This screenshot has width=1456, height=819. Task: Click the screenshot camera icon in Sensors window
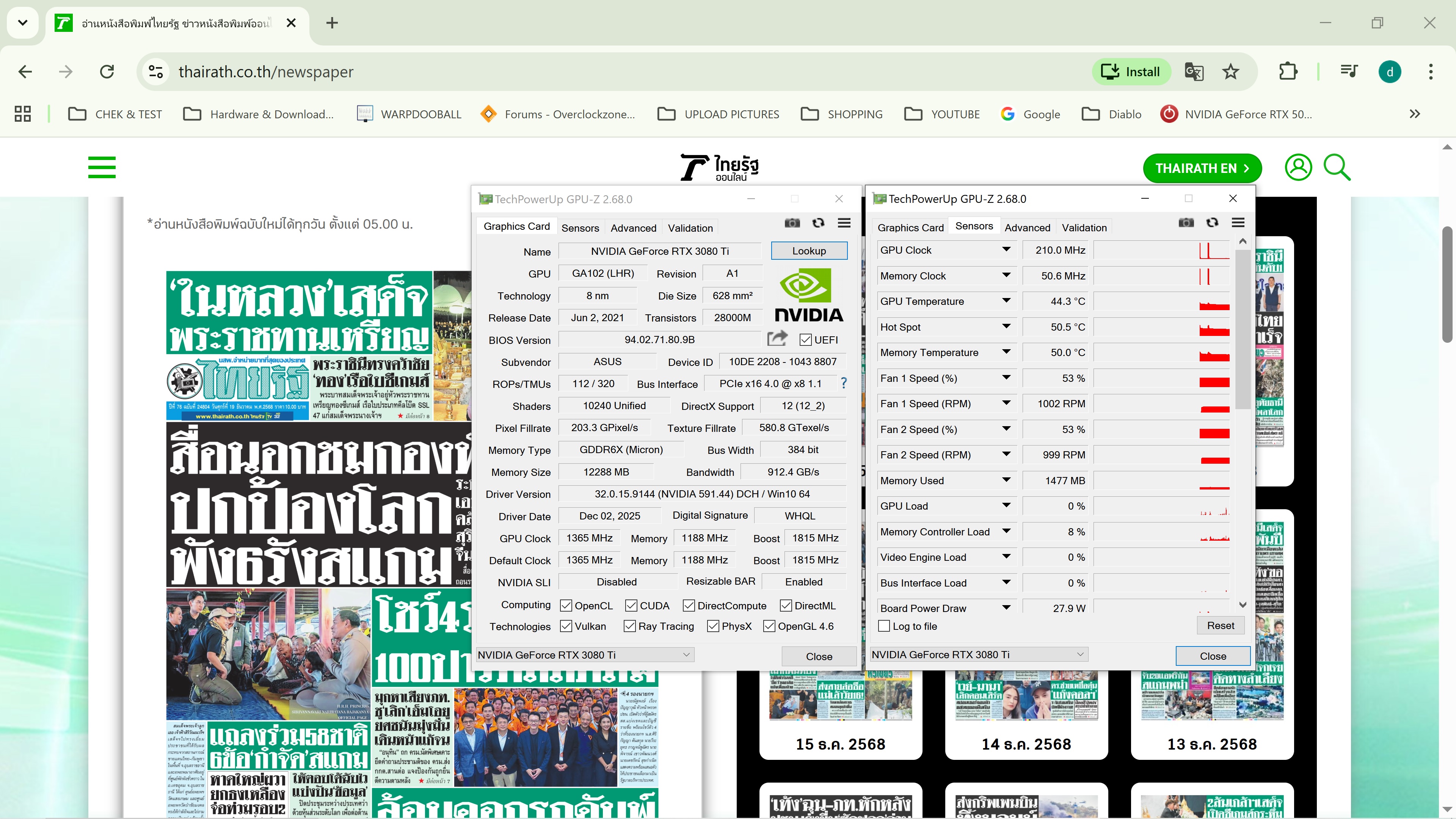1186,223
